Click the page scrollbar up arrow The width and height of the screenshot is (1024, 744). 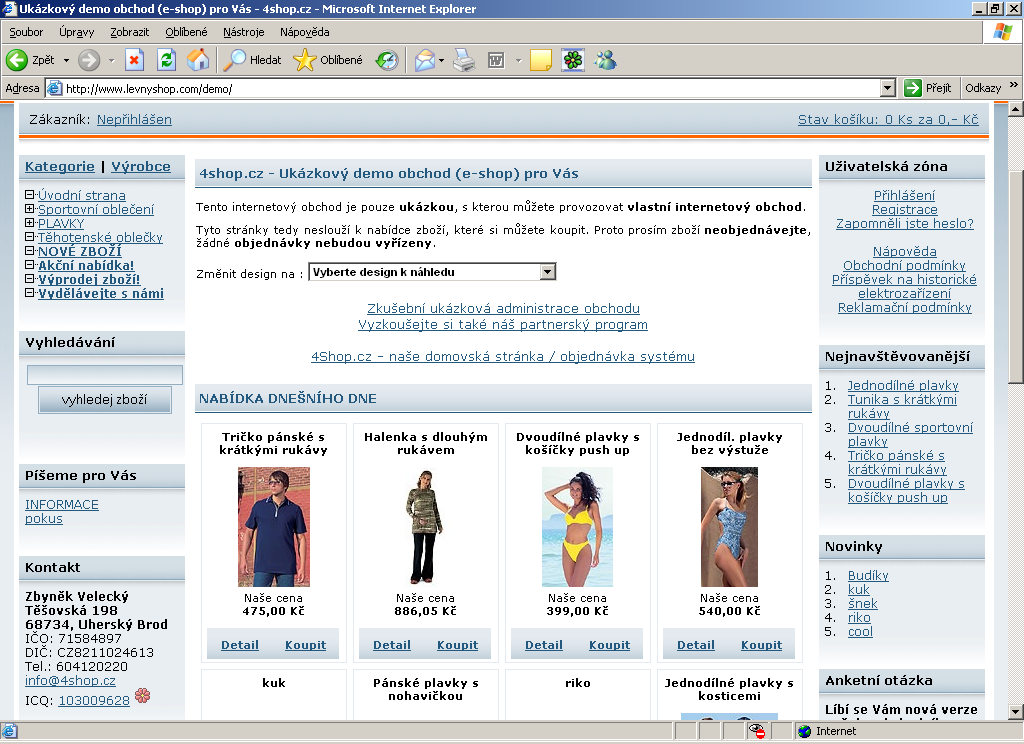point(1016,110)
